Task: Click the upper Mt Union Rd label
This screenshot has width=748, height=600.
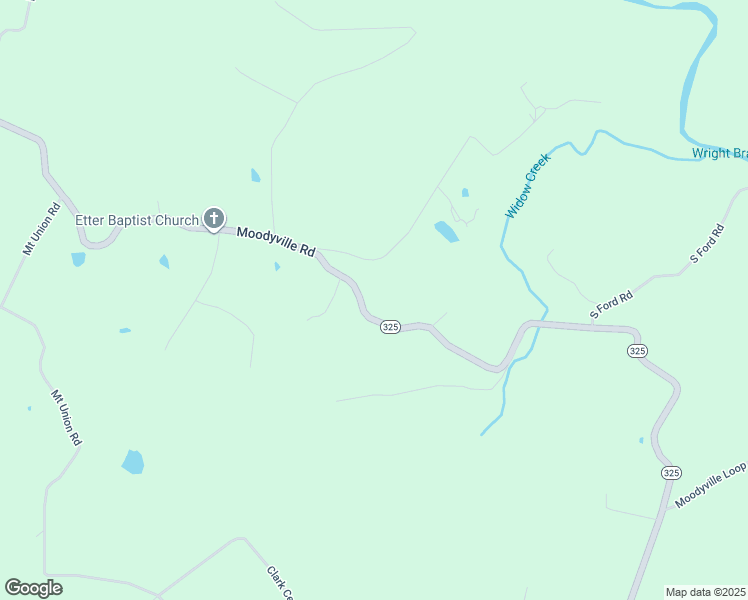Action: pos(42,229)
